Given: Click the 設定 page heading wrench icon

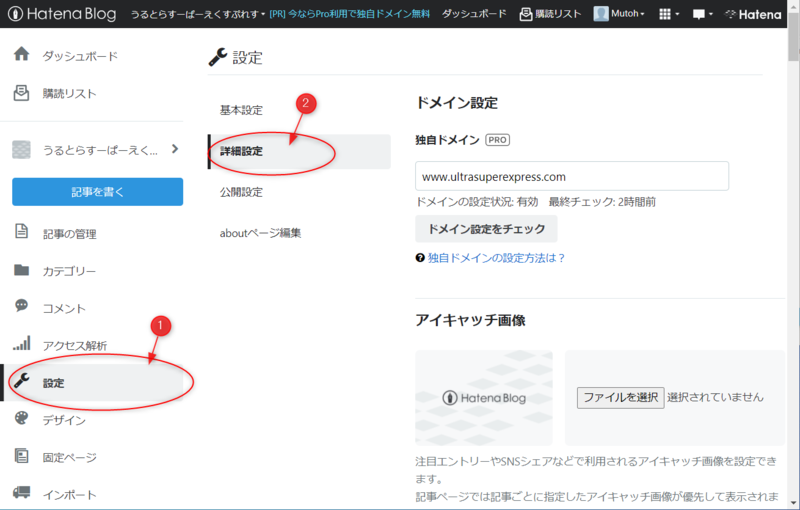Looking at the screenshot, I should click(218, 57).
